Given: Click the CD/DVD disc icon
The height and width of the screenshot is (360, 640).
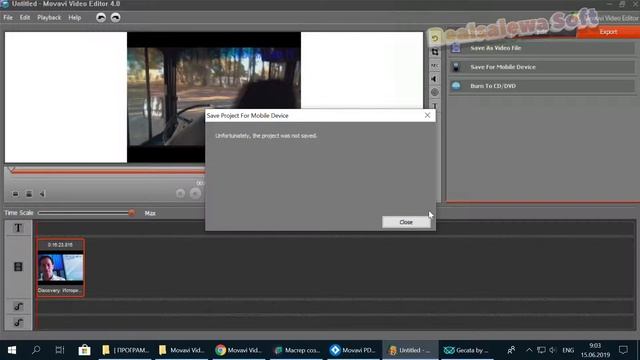Looking at the screenshot, I should [456, 86].
